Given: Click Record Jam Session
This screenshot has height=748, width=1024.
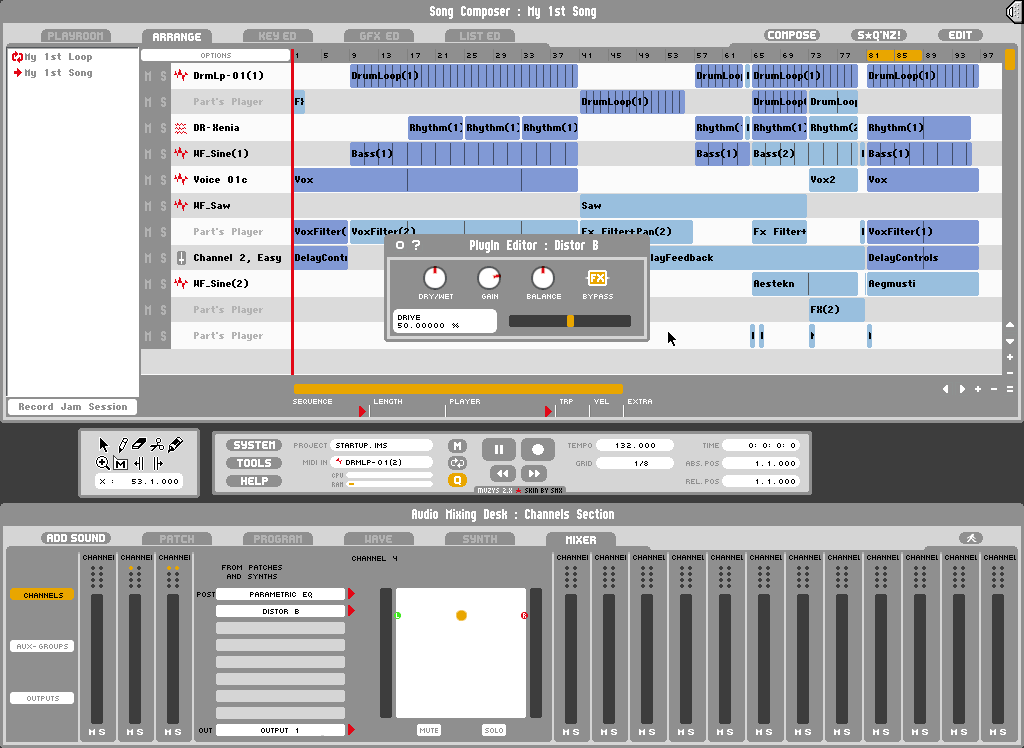Looking at the screenshot, I should tap(72, 407).
